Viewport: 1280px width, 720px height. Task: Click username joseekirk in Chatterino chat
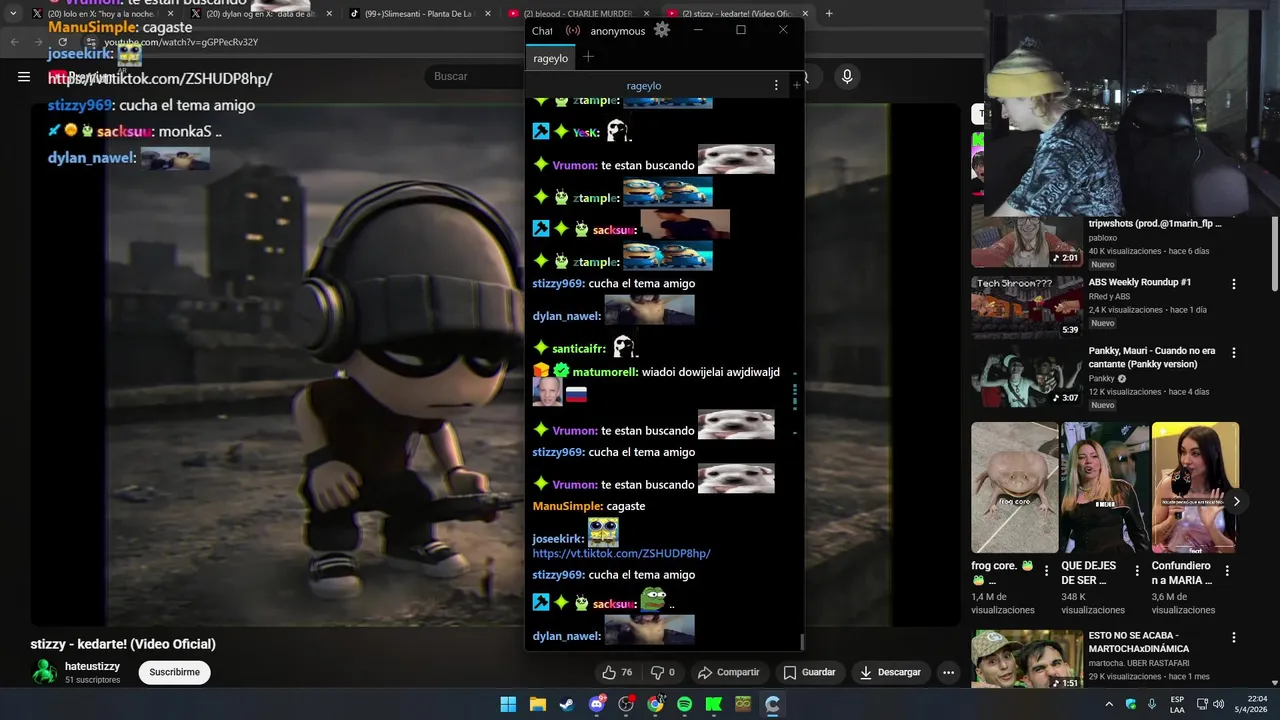pyautogui.click(x=558, y=538)
